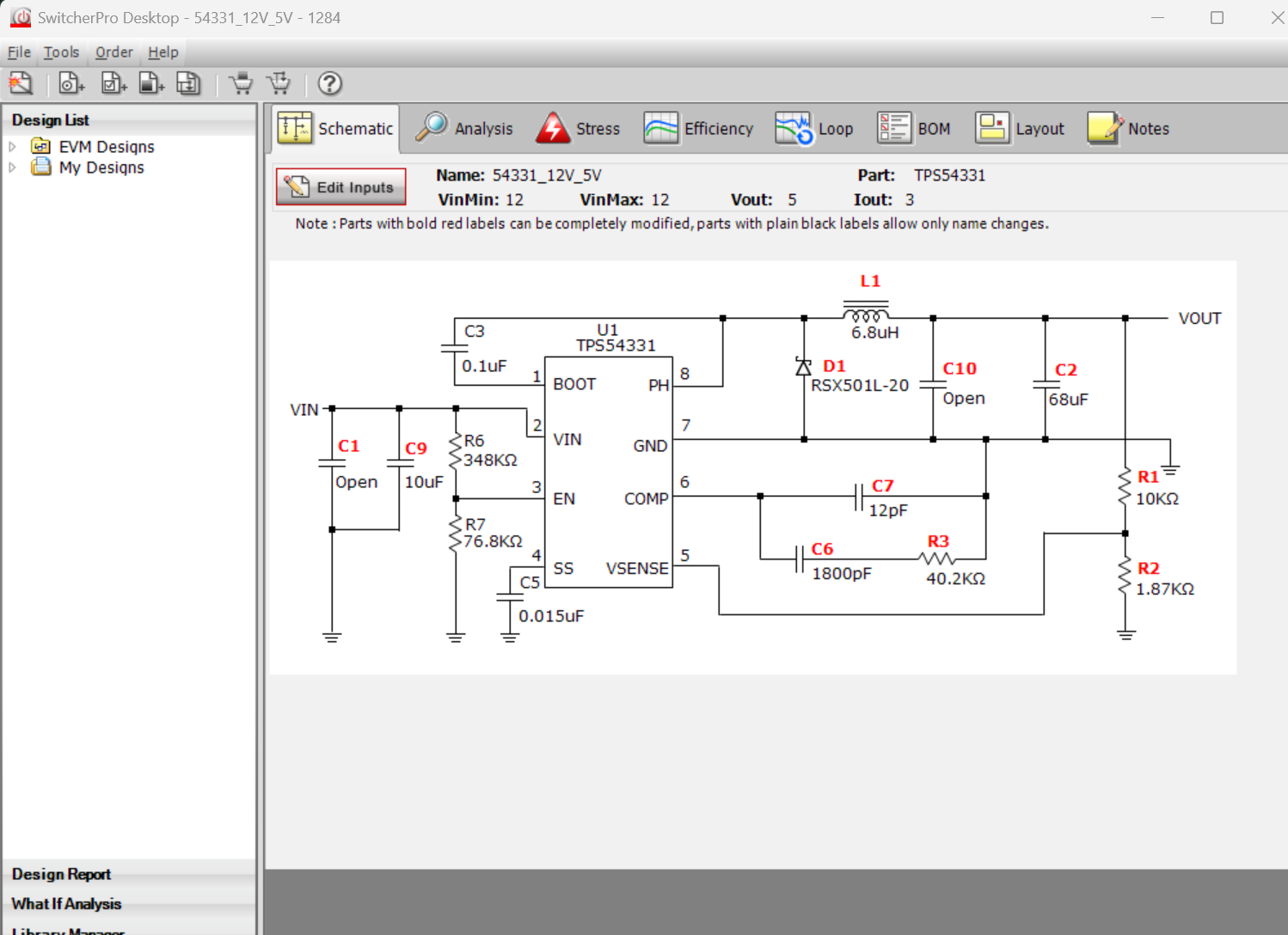The height and width of the screenshot is (935, 1288).
Task: Click the document with target plus icon
Action: click(71, 83)
